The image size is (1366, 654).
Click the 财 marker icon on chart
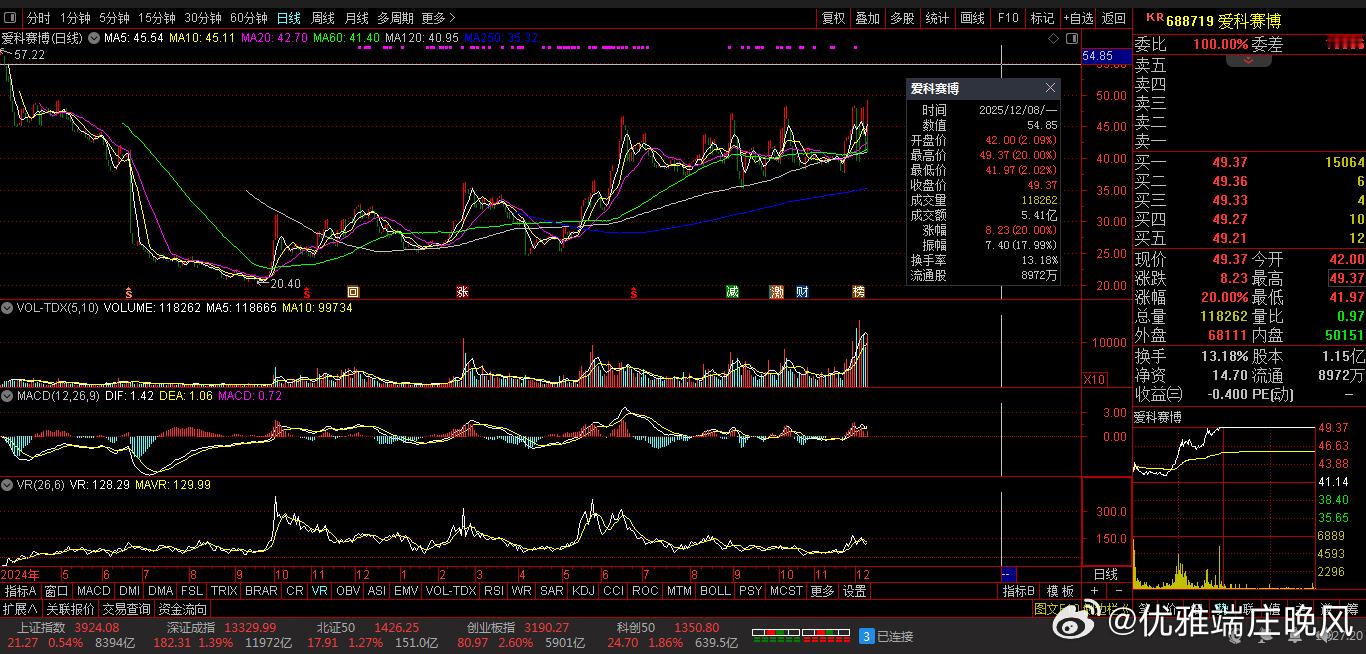point(802,292)
